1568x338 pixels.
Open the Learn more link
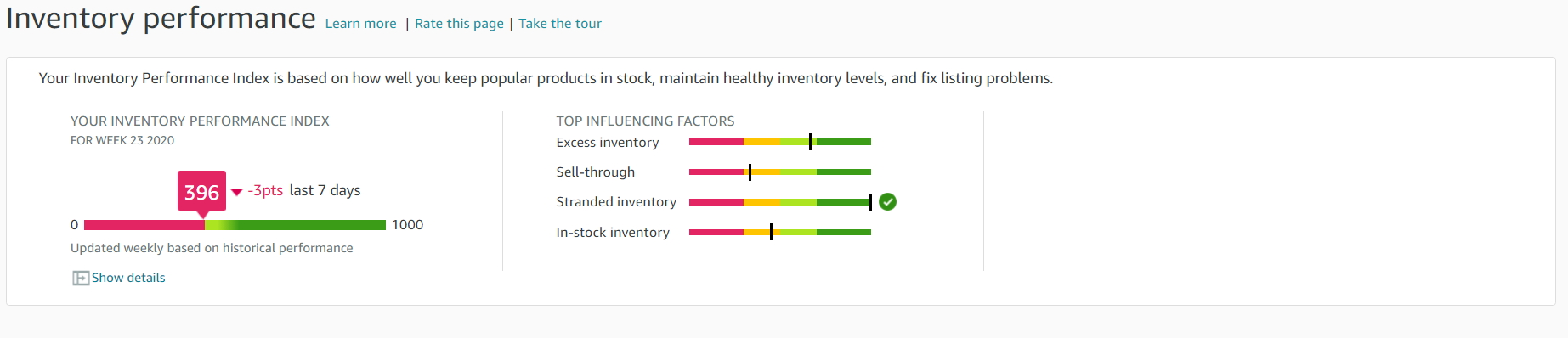click(360, 24)
